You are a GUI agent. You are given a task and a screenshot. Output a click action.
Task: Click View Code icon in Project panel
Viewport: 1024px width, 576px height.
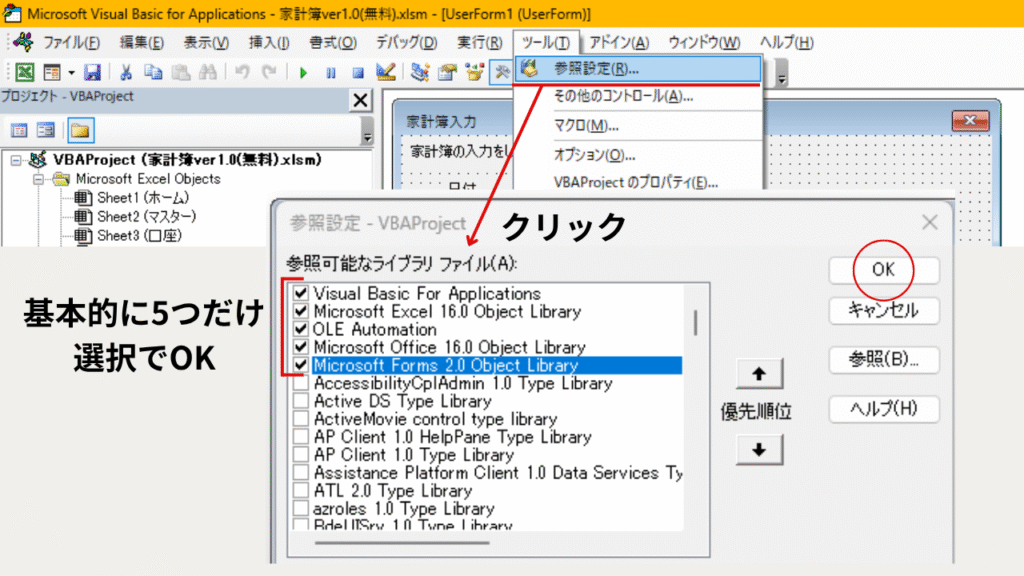tap(19, 130)
